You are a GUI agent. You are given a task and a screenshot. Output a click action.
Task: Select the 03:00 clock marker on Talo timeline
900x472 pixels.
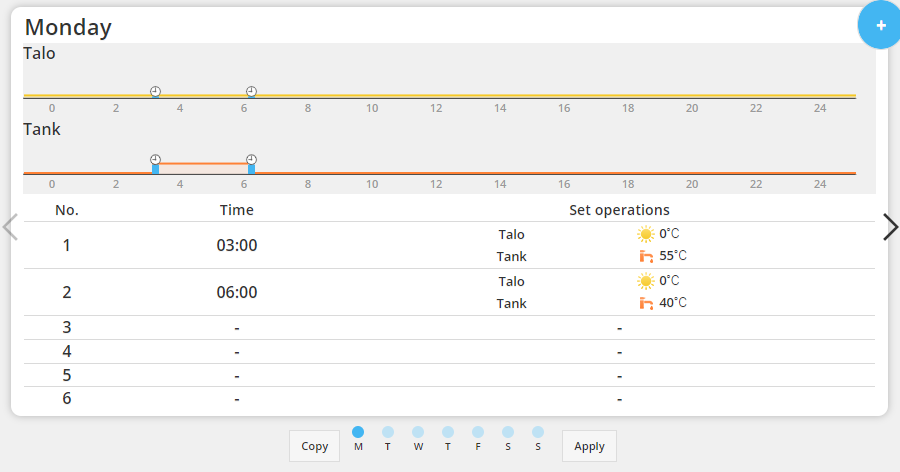click(156, 91)
